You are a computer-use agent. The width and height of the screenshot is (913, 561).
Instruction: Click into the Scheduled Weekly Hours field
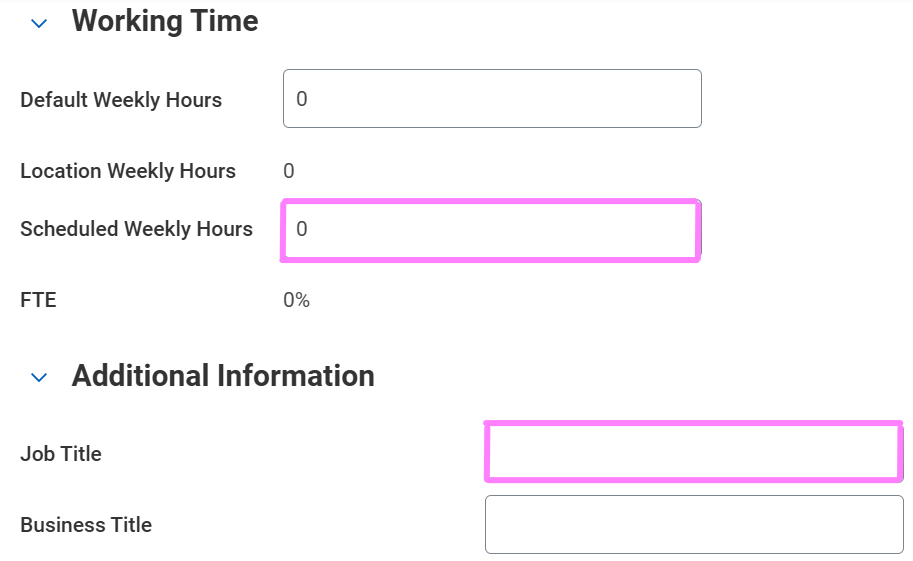490,230
